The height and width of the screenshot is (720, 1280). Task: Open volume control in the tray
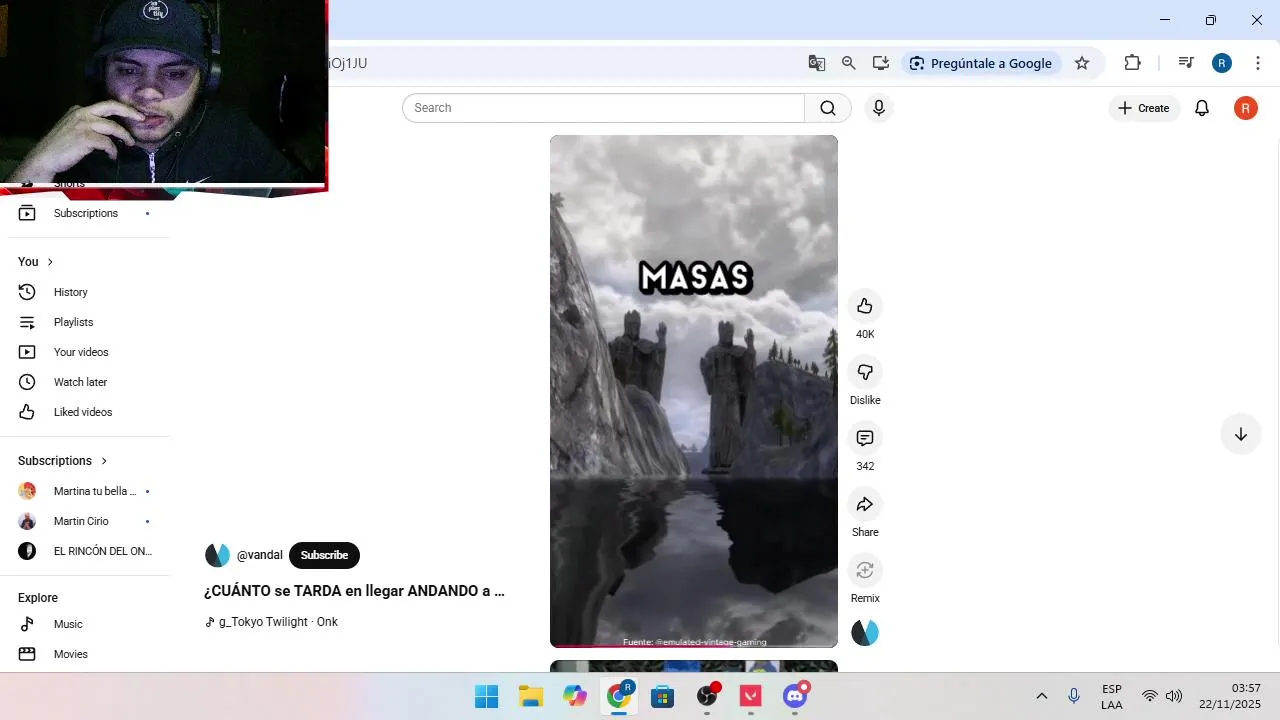[x=1174, y=696]
